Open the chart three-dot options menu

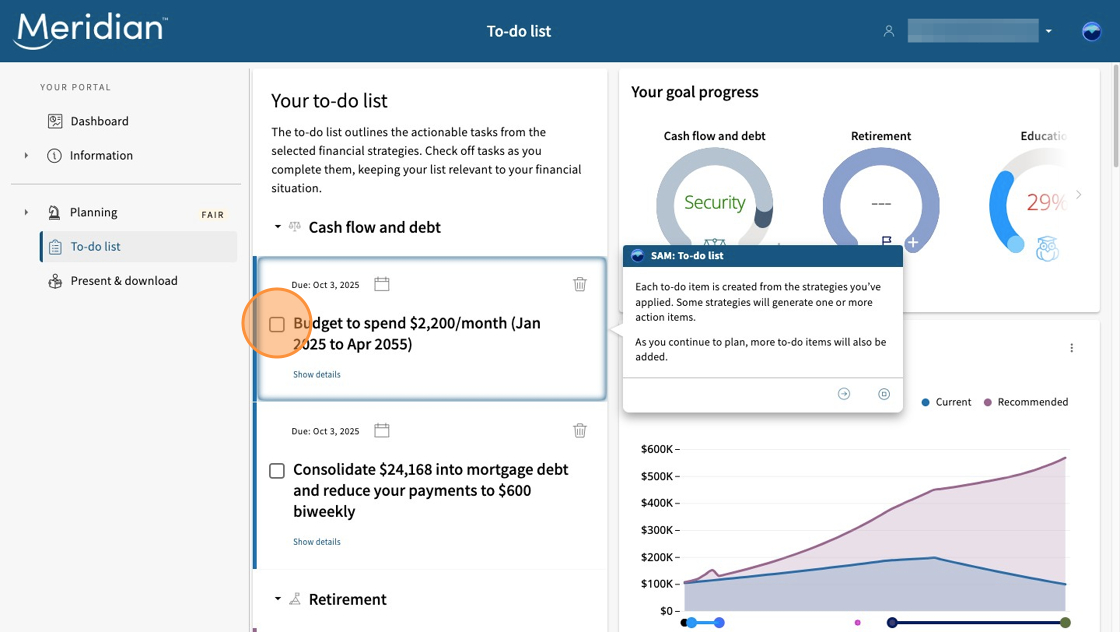(x=1071, y=348)
